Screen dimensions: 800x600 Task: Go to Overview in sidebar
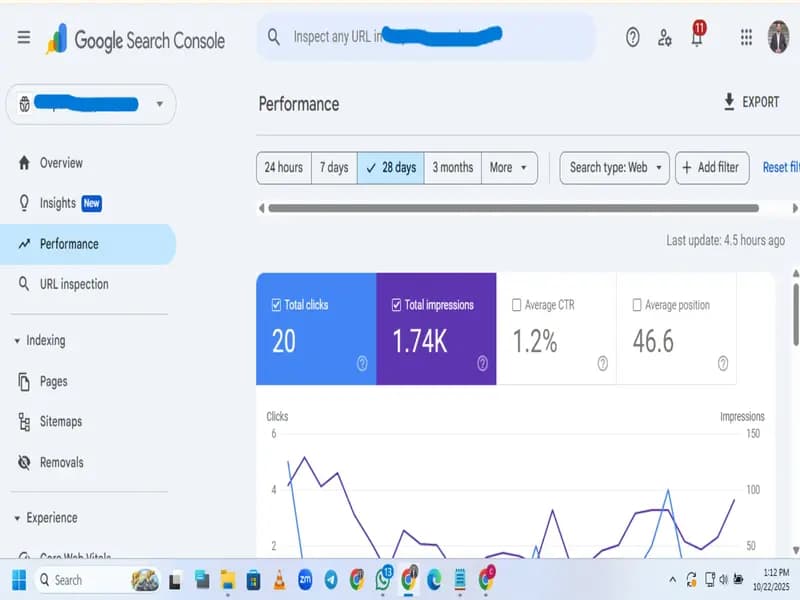pos(88,163)
